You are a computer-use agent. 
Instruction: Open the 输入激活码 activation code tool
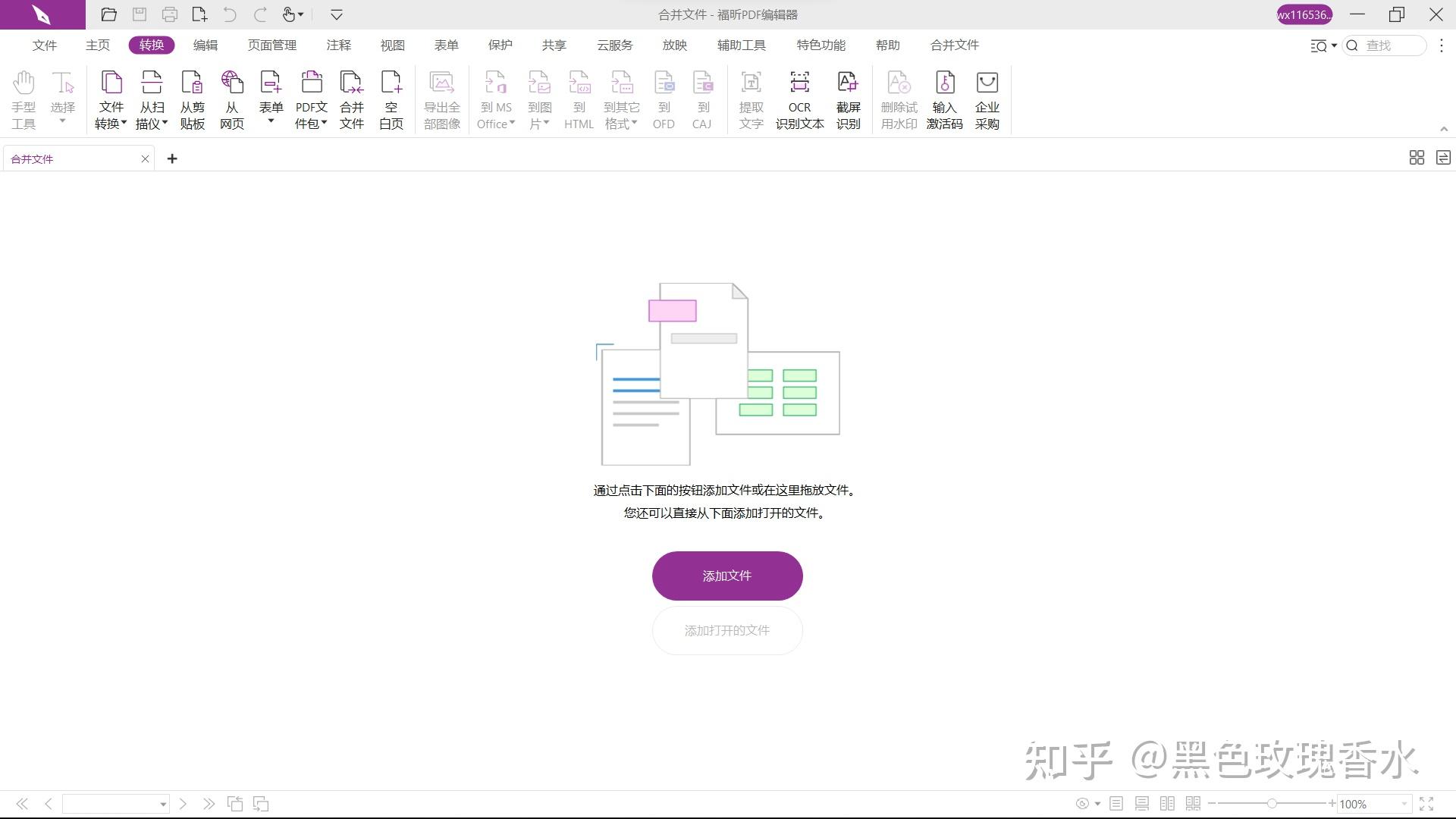(944, 99)
